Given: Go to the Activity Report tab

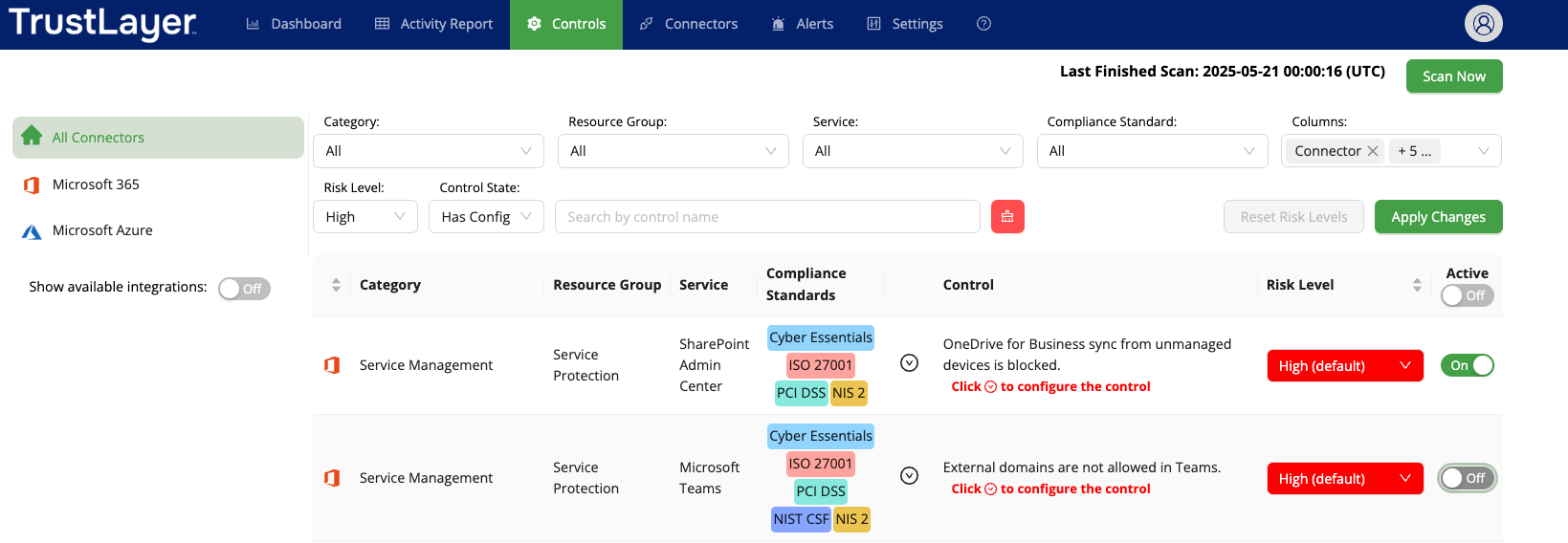Looking at the screenshot, I should coord(433,24).
